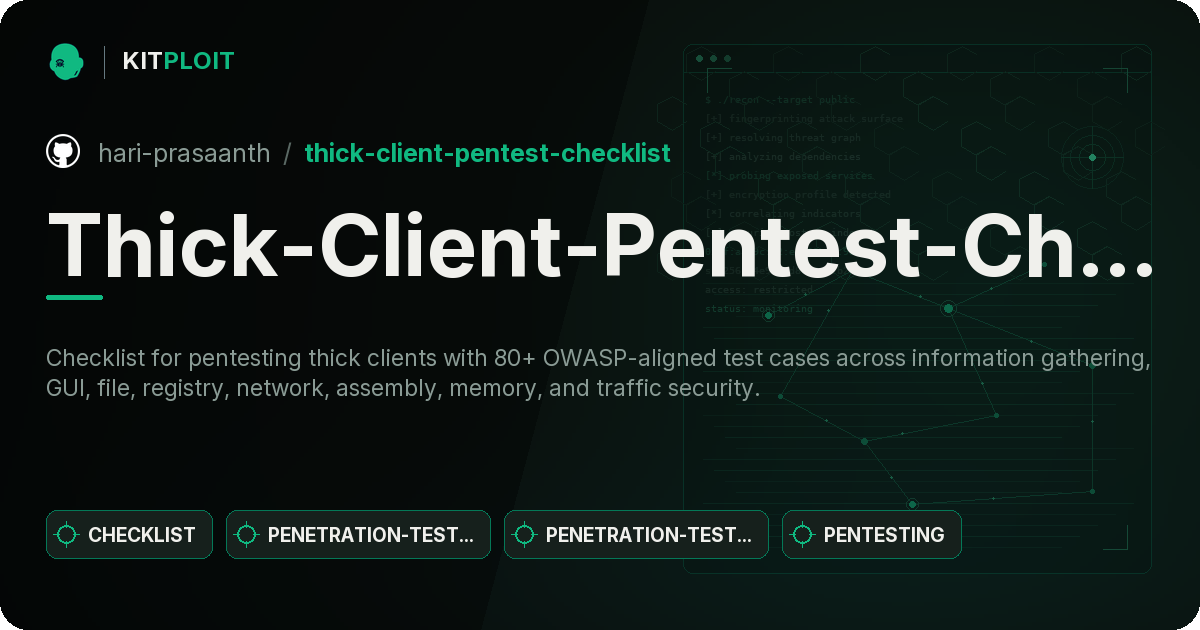Click the Thick-Client-Pentest-Ch... title heading

(x=600, y=243)
